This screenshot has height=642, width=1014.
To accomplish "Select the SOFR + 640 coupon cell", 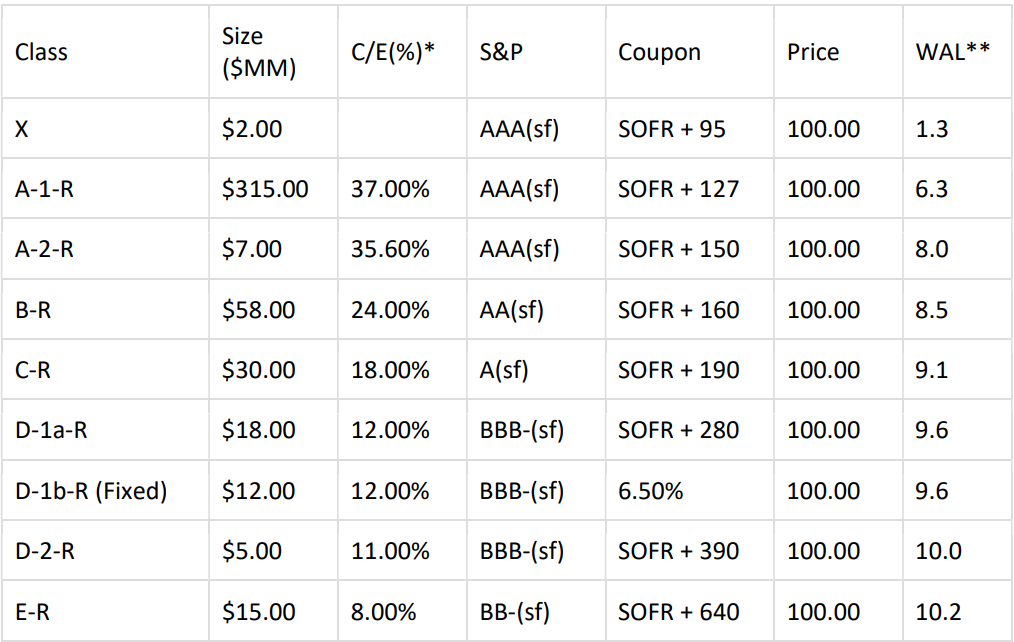I will [x=678, y=611].
